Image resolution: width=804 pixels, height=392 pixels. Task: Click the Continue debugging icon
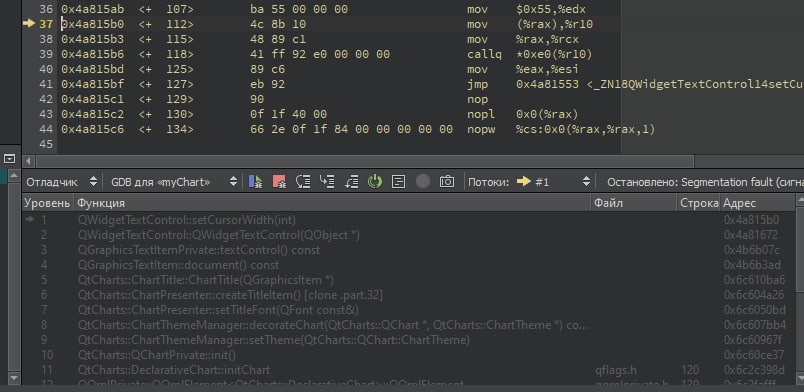coord(255,181)
